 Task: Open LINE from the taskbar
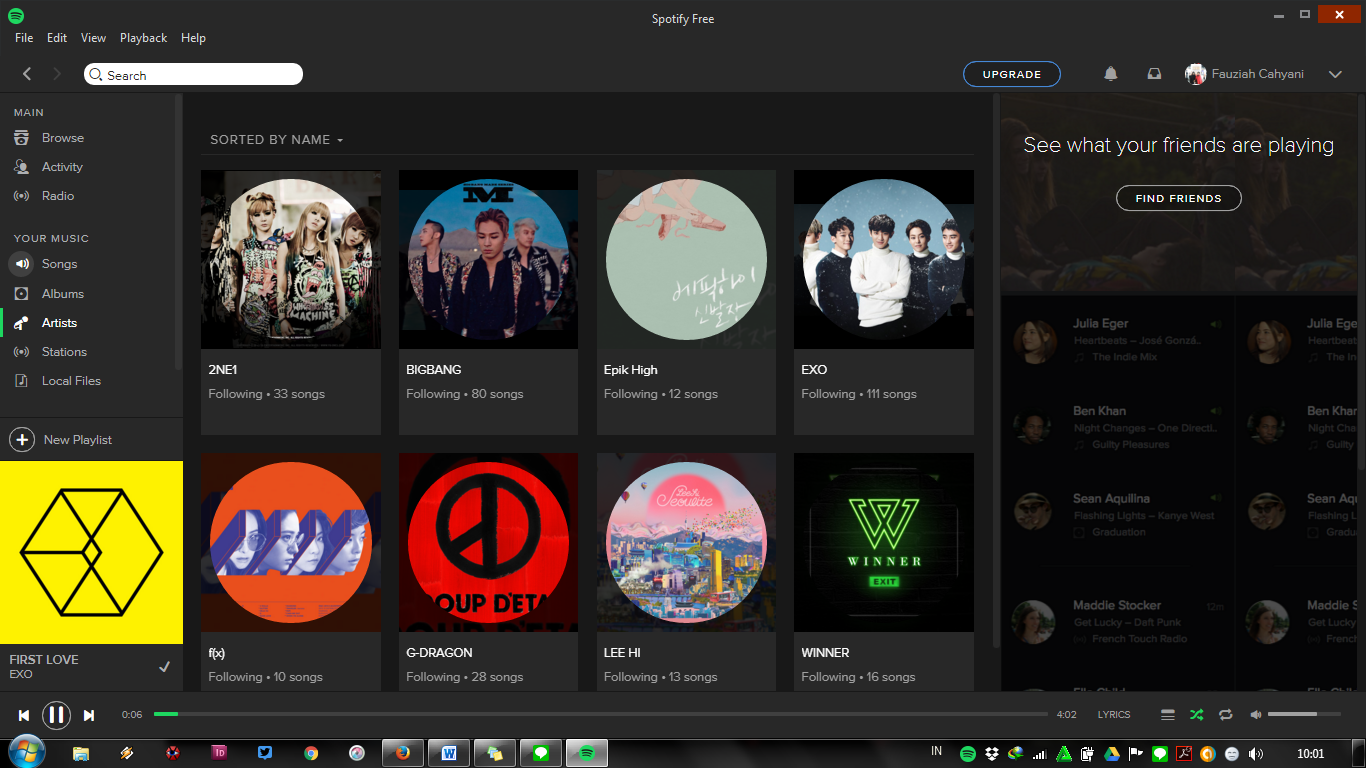541,753
